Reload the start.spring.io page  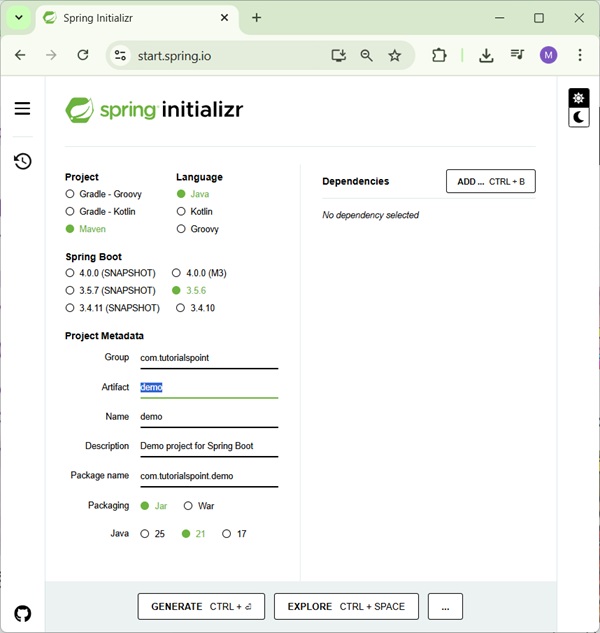(x=83, y=55)
